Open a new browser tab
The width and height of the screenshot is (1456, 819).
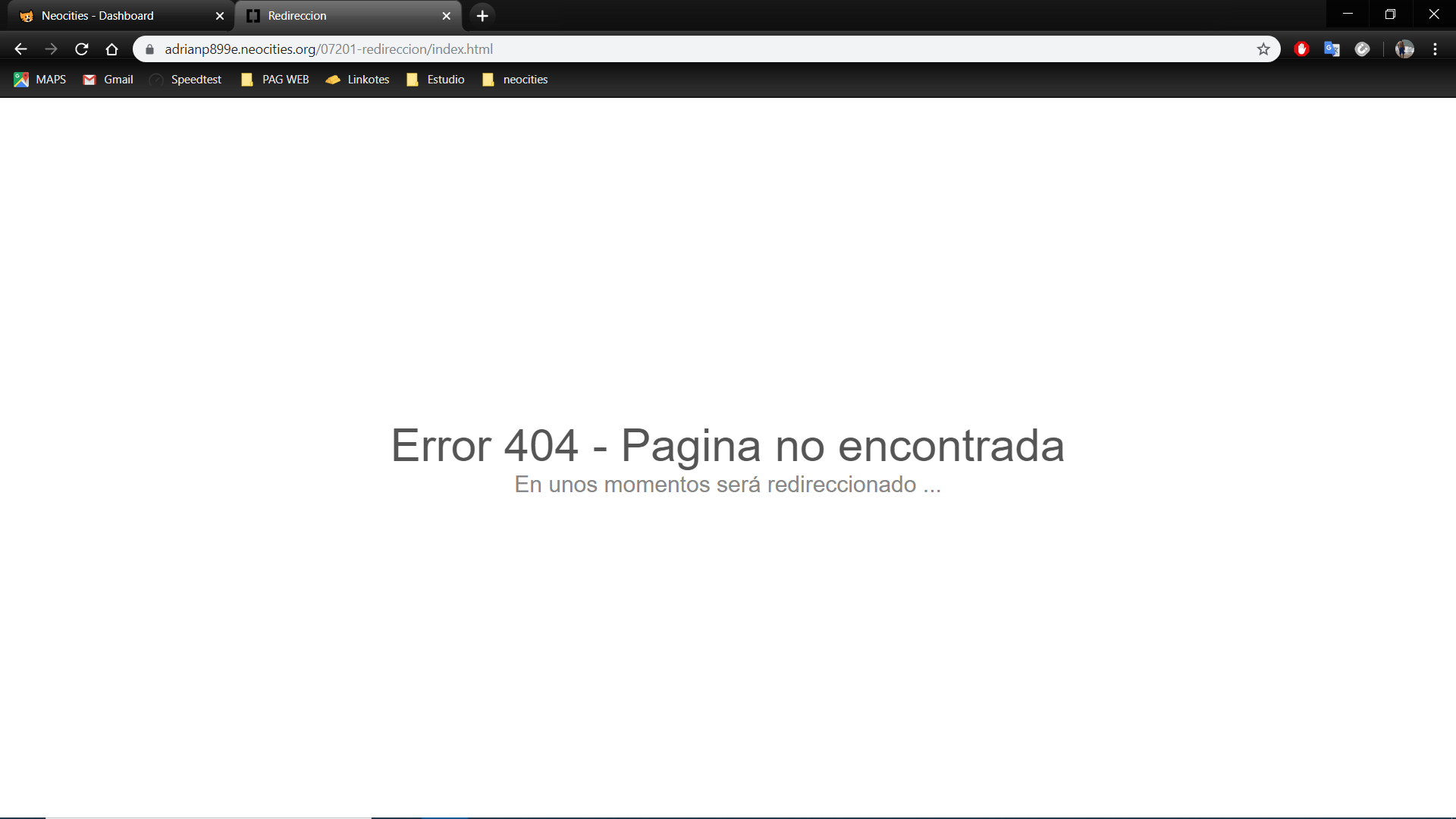482,16
